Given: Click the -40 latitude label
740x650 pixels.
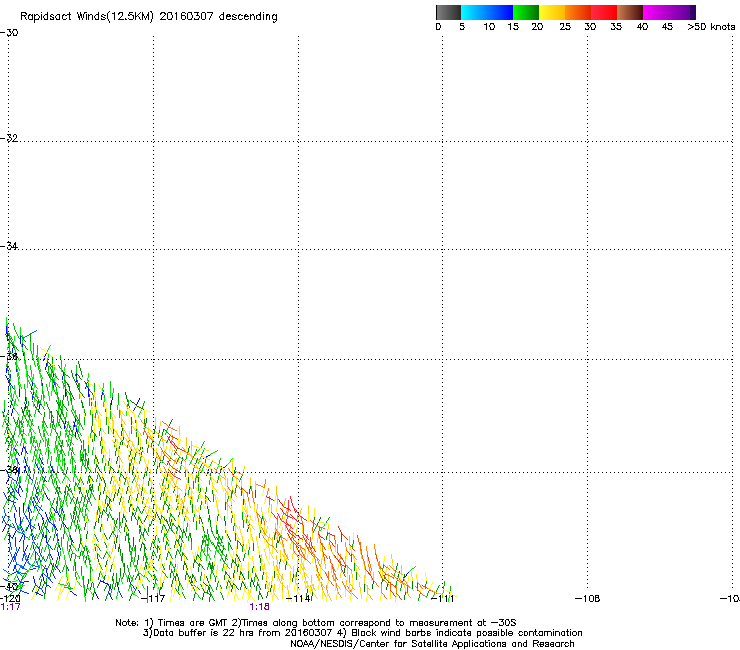Looking at the screenshot, I should 9,587.
